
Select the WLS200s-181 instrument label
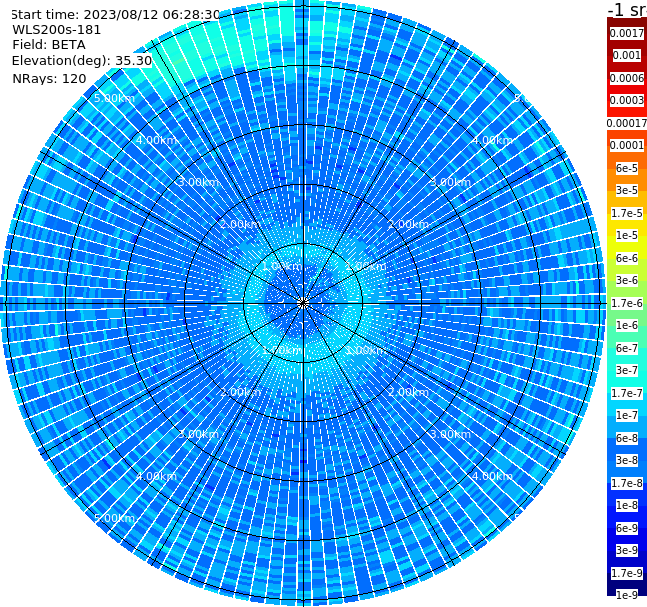tap(57, 30)
